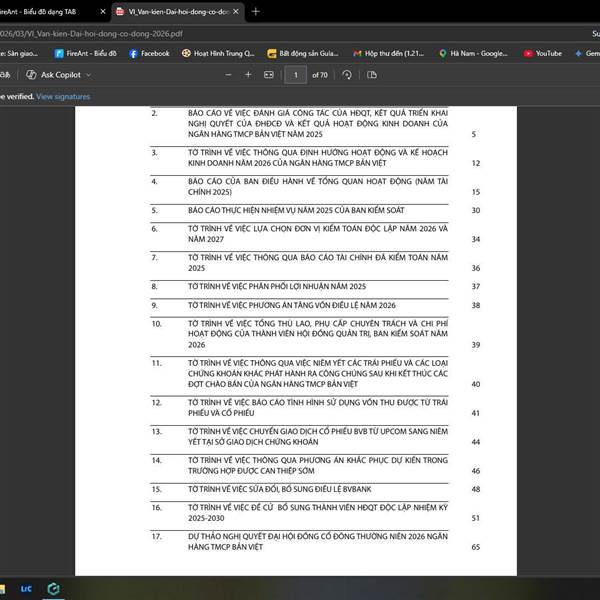The width and height of the screenshot is (600, 600).
Task: Open a new browser tab
Action: pos(256,11)
